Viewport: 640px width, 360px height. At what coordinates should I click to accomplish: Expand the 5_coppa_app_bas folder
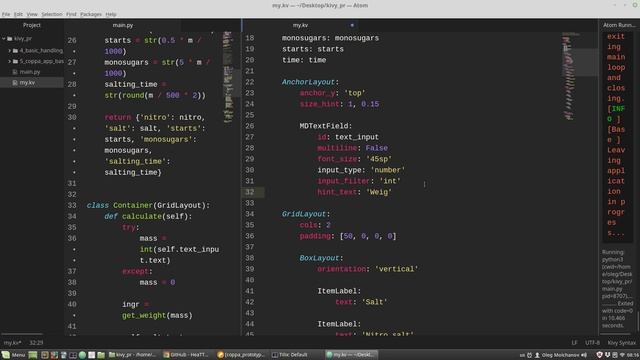tap(9, 61)
